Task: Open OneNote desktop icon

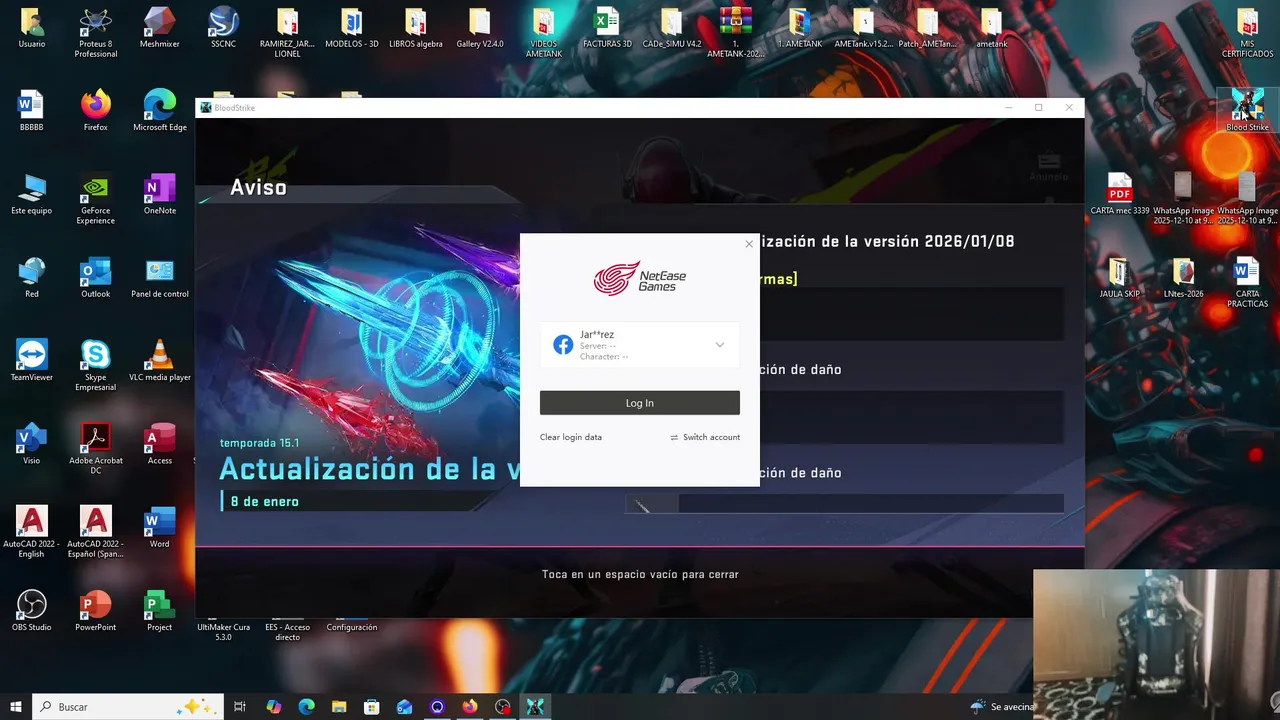Action: click(160, 194)
